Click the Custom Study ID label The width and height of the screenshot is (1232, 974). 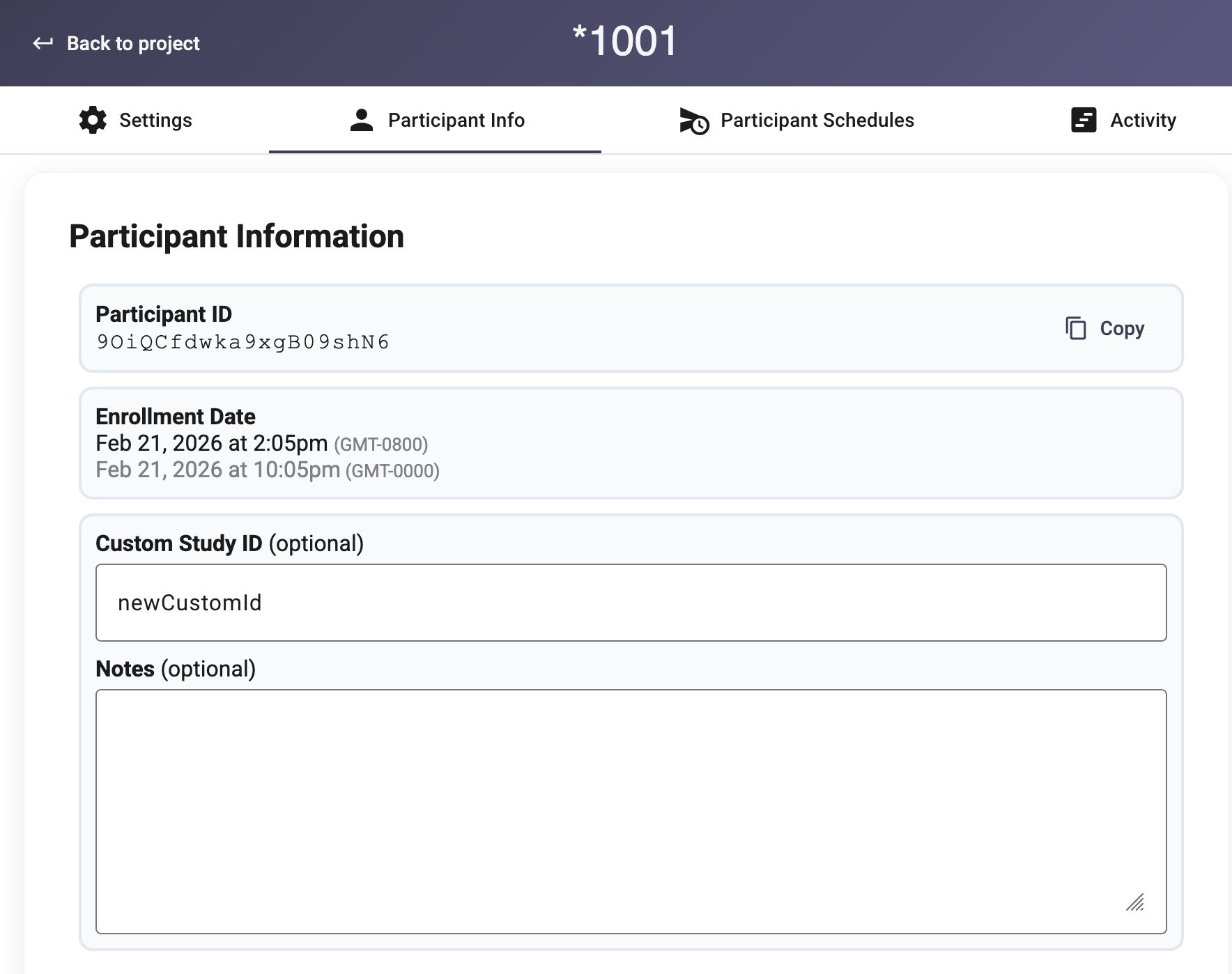pos(229,543)
